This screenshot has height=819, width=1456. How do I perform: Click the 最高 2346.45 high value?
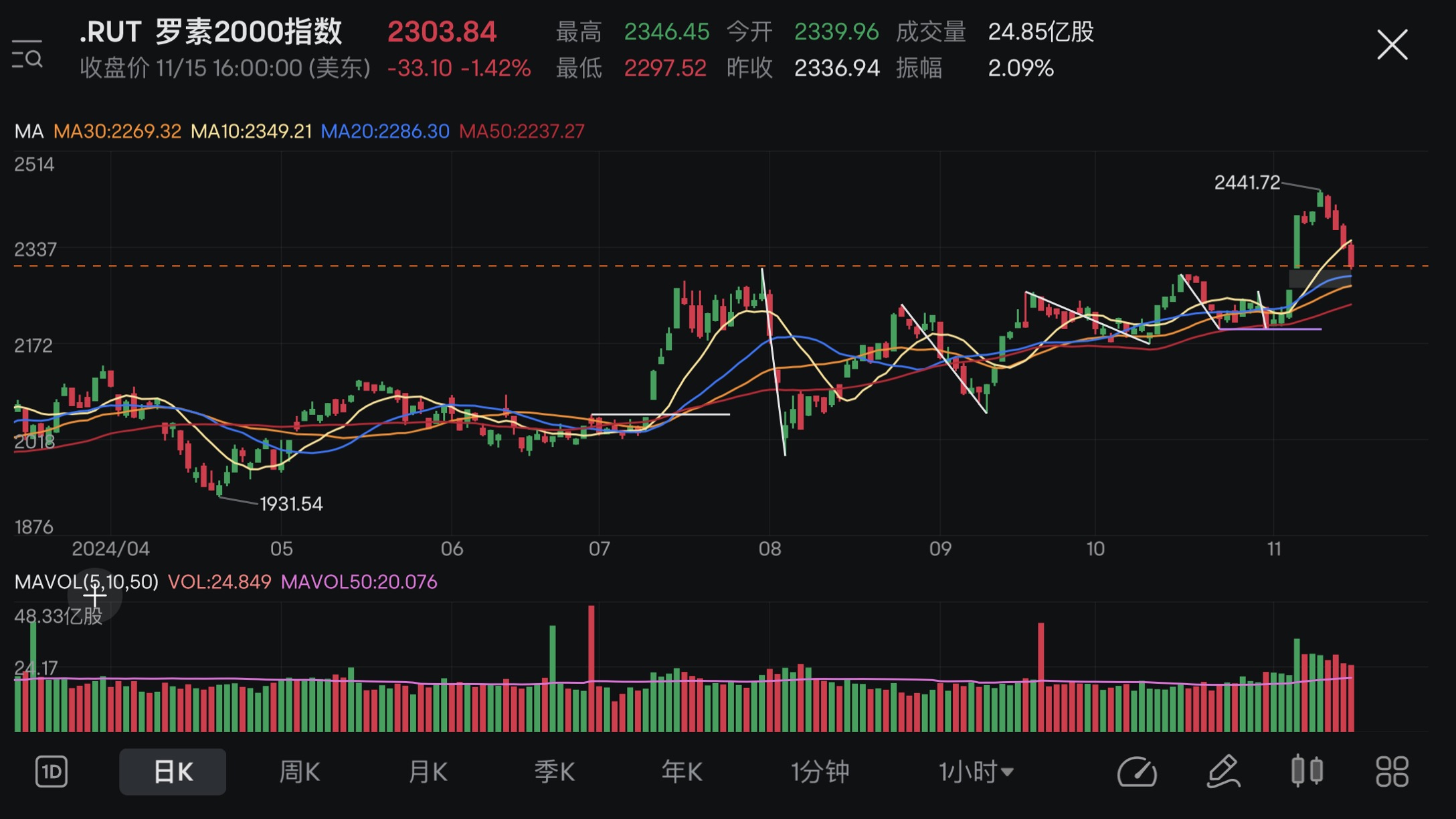[x=632, y=31]
